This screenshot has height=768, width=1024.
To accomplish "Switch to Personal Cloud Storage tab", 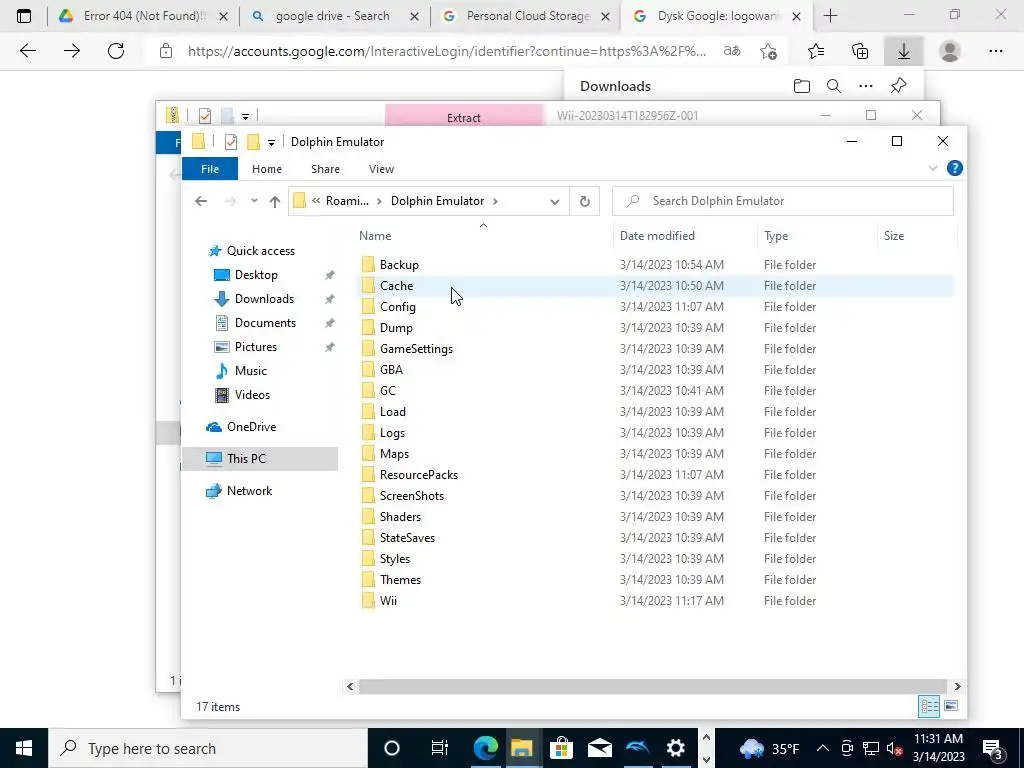I will pyautogui.click(x=526, y=16).
